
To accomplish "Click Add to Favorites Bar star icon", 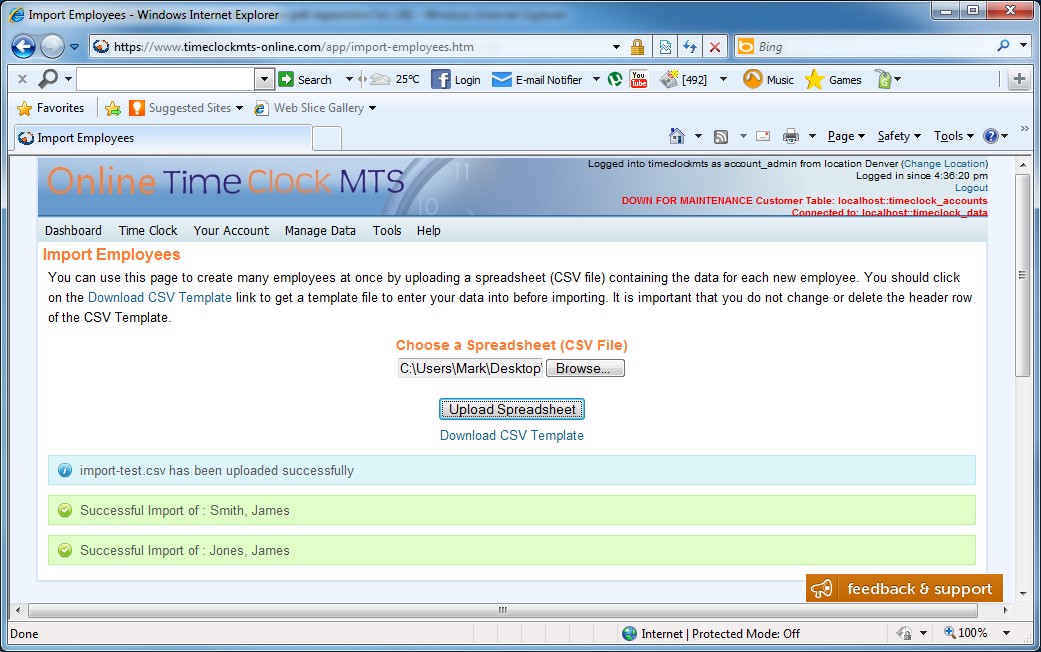I will click(113, 108).
